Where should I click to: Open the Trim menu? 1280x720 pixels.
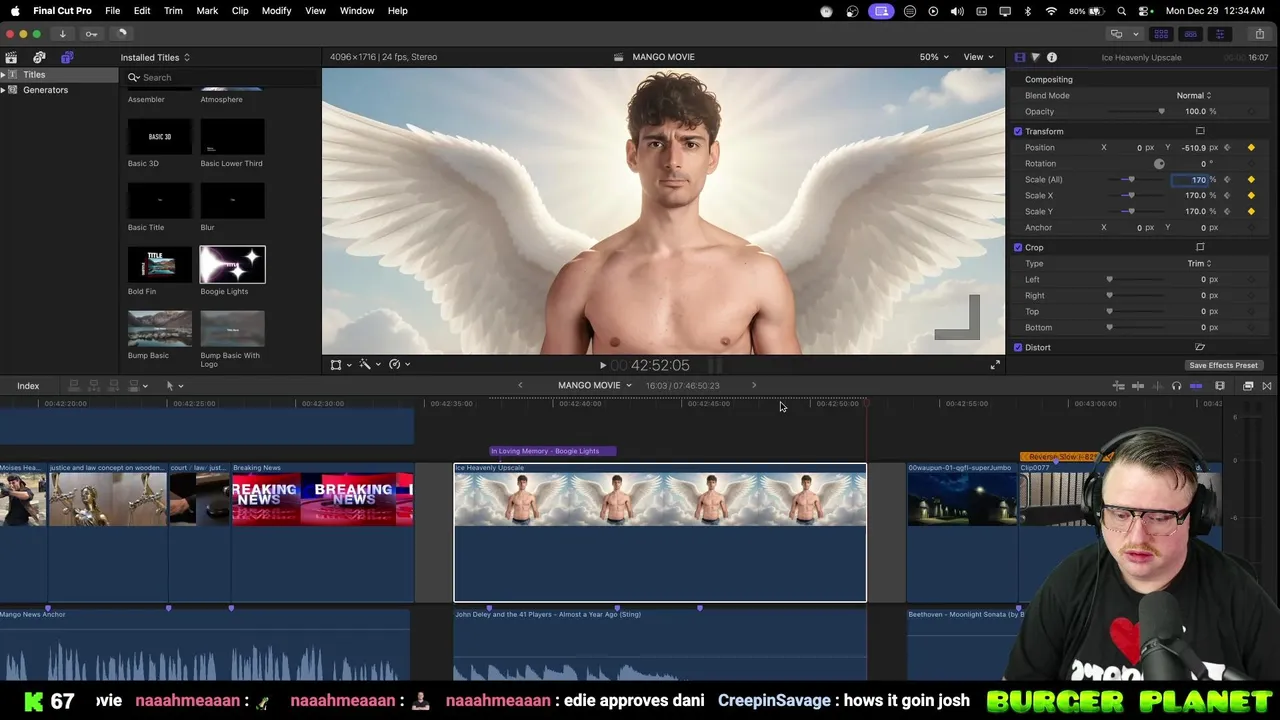point(173,10)
